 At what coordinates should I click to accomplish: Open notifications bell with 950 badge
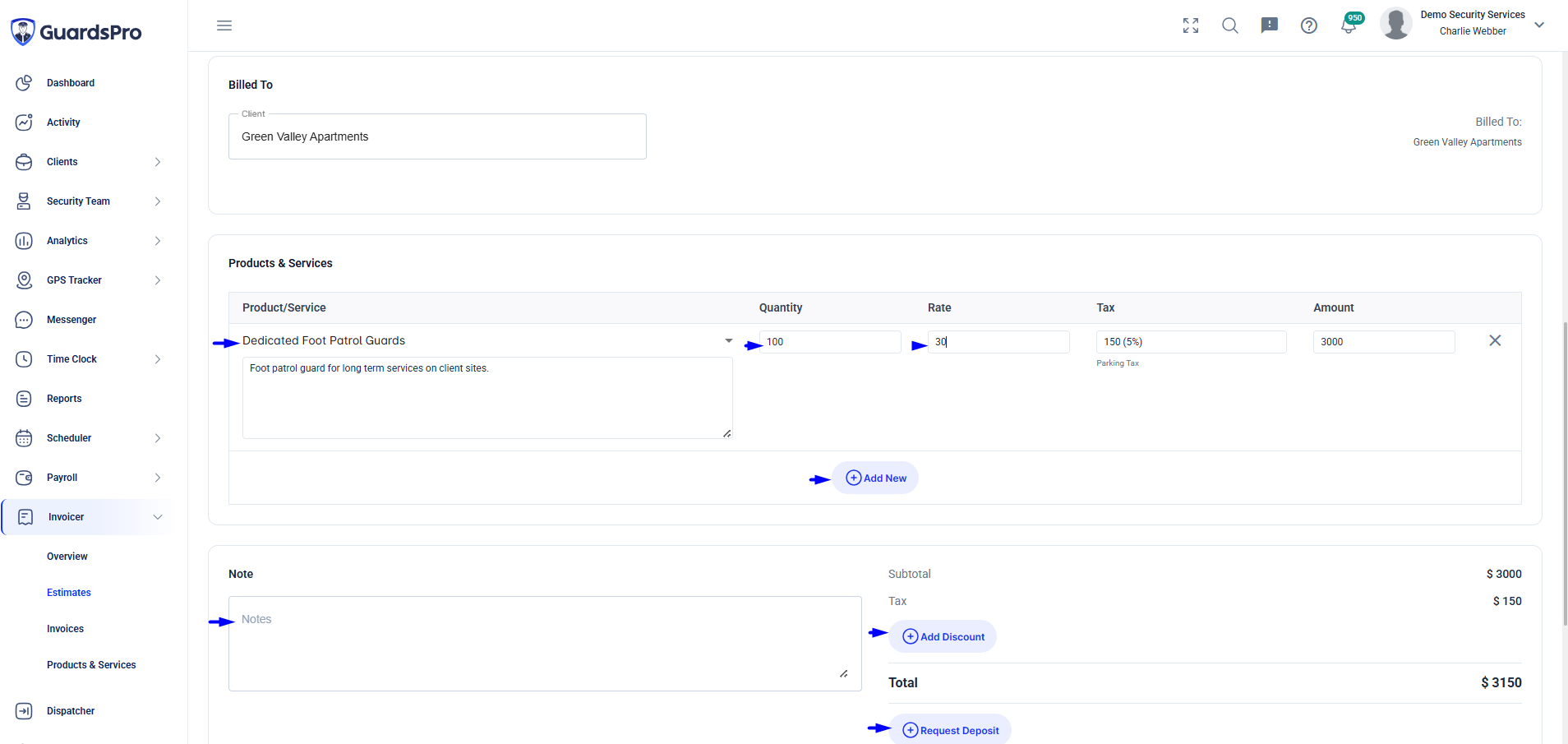(x=1350, y=24)
